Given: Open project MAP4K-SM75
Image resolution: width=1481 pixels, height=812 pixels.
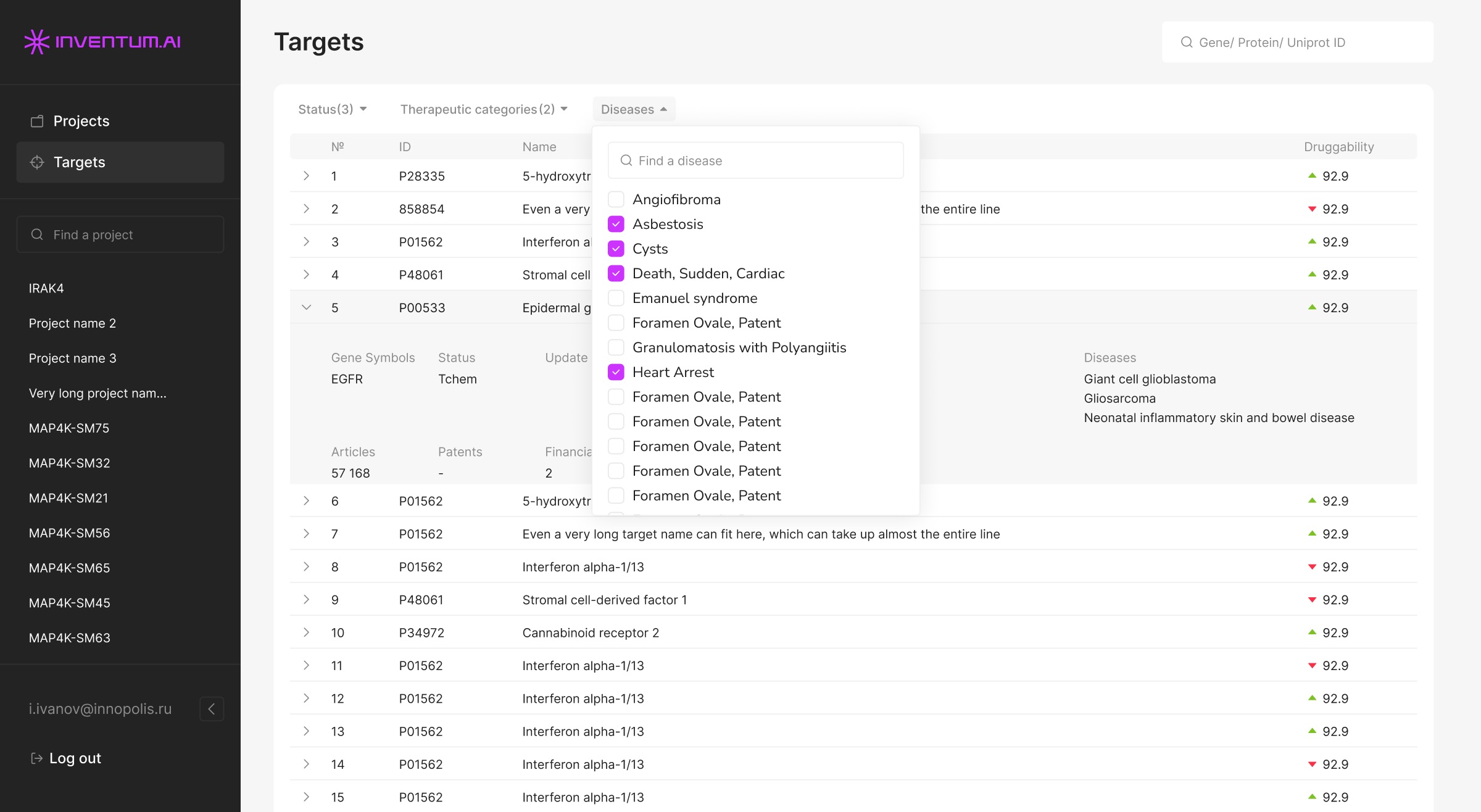Looking at the screenshot, I should (69, 428).
